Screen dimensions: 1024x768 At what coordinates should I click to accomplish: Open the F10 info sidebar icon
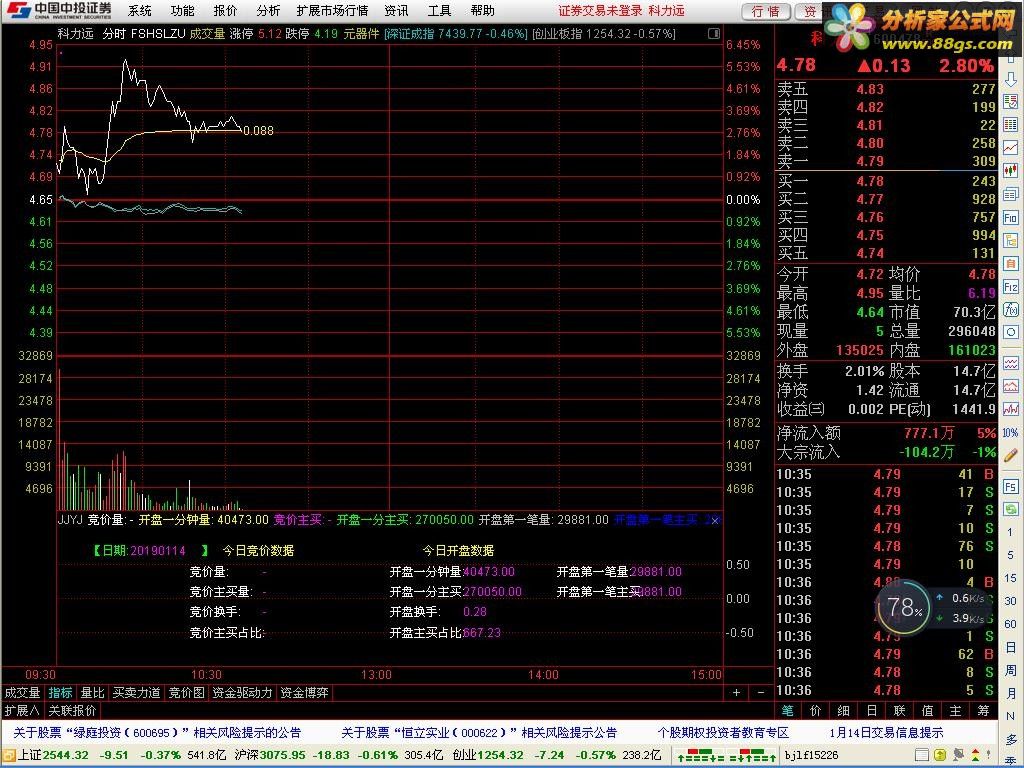point(1010,217)
